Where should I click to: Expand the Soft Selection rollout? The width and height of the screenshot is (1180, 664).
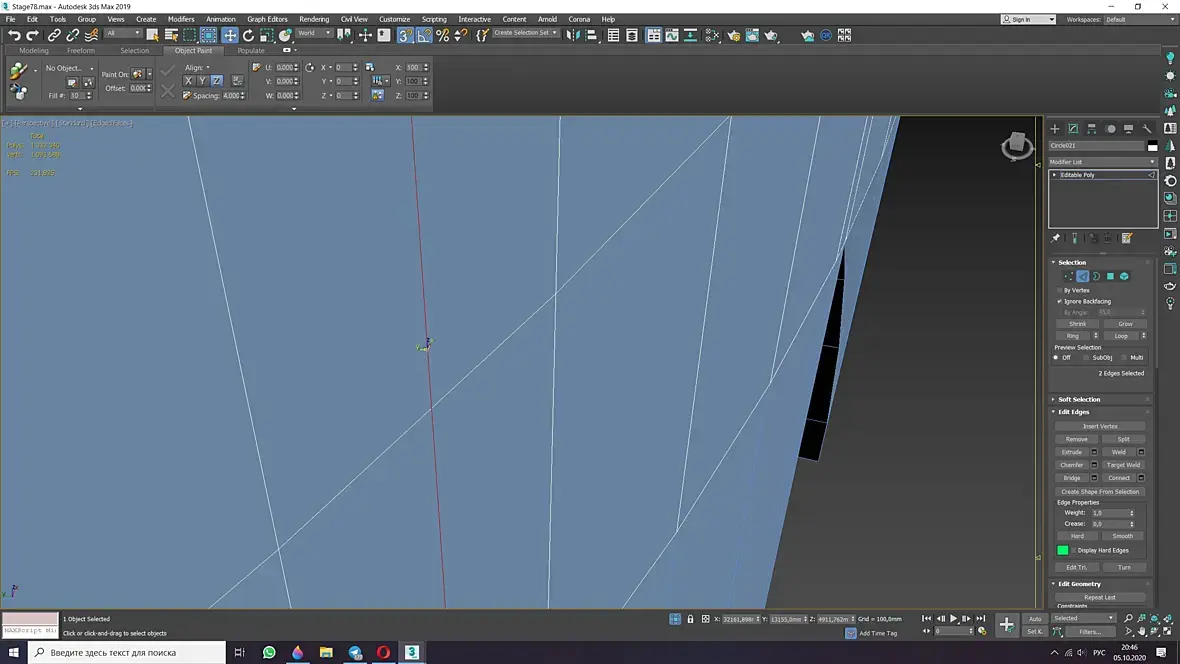coord(1079,399)
